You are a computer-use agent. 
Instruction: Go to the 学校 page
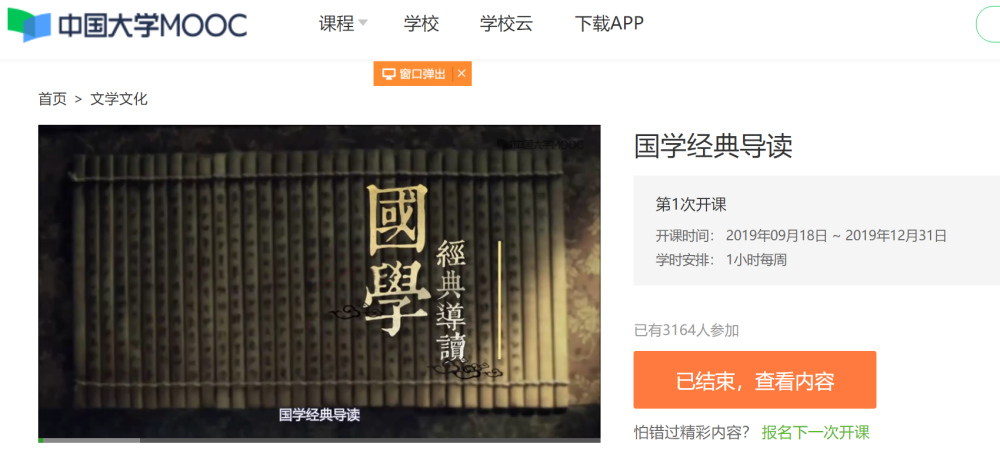tap(422, 24)
